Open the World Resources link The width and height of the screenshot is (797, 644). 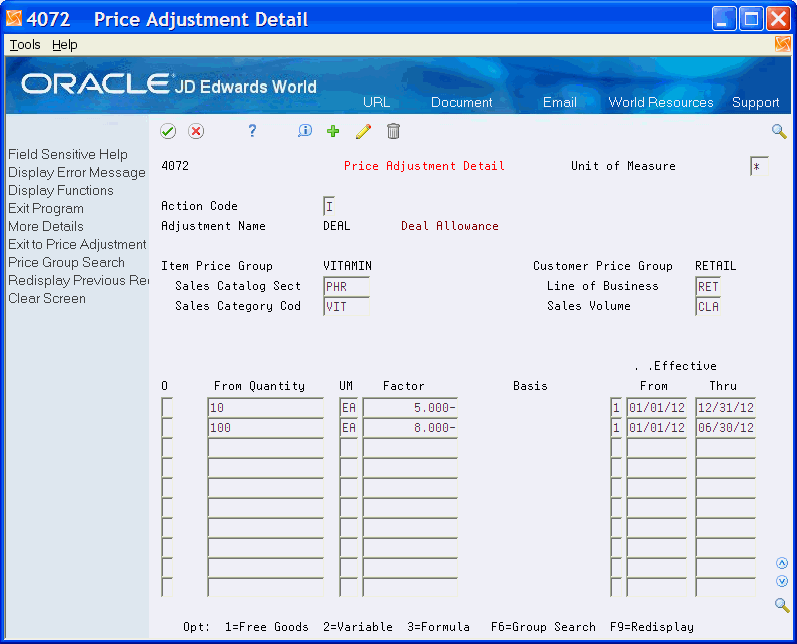pyautogui.click(x=661, y=102)
